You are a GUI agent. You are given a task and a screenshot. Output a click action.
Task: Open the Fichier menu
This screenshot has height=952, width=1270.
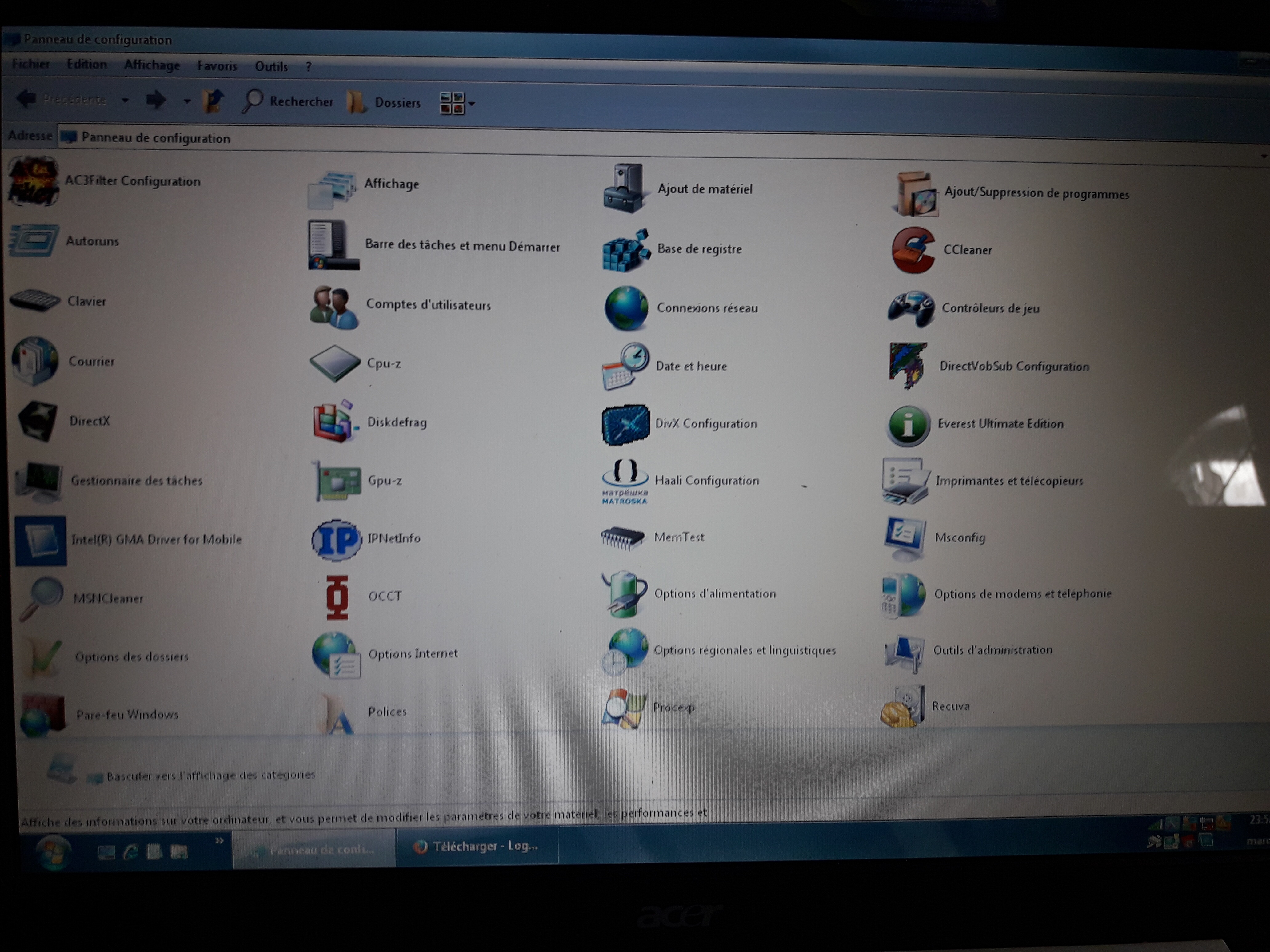click(30, 64)
